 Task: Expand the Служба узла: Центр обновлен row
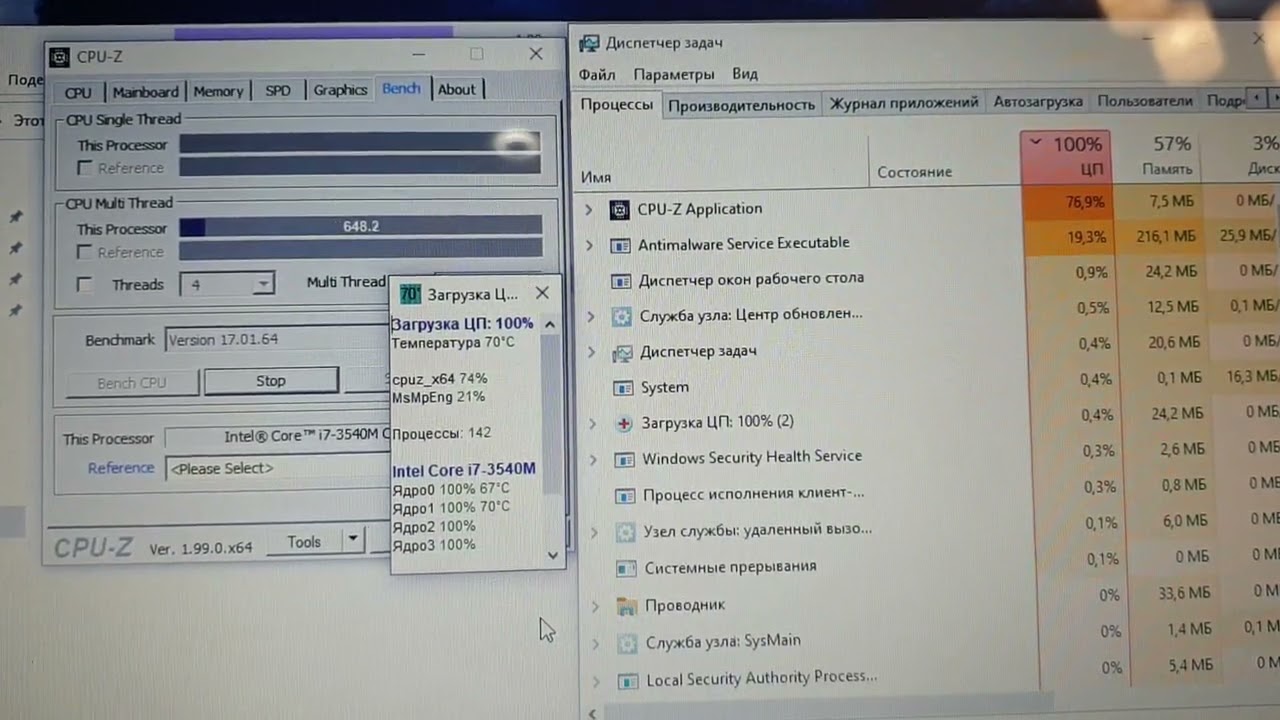pyautogui.click(x=590, y=317)
